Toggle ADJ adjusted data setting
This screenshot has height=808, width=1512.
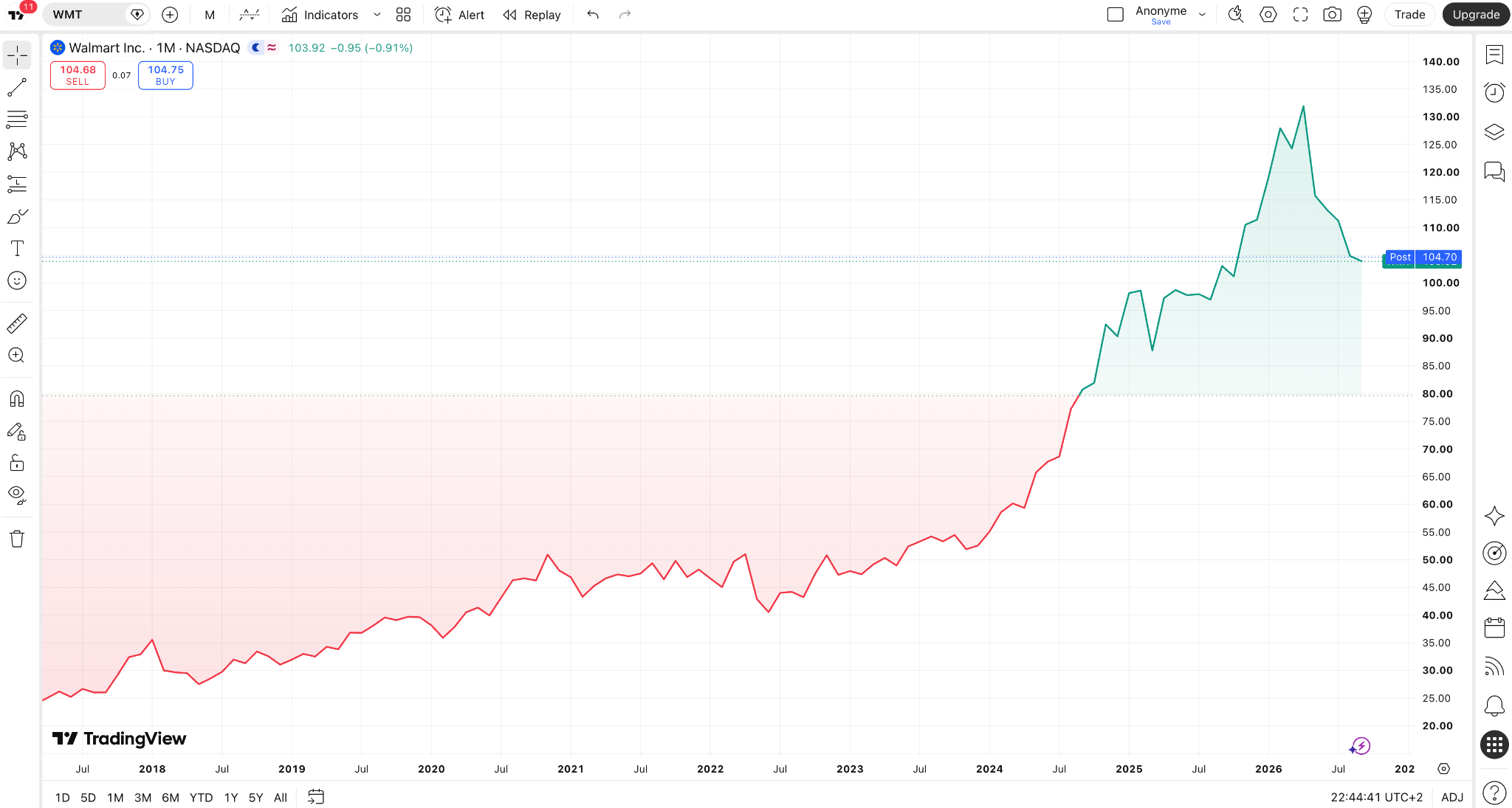click(1451, 797)
